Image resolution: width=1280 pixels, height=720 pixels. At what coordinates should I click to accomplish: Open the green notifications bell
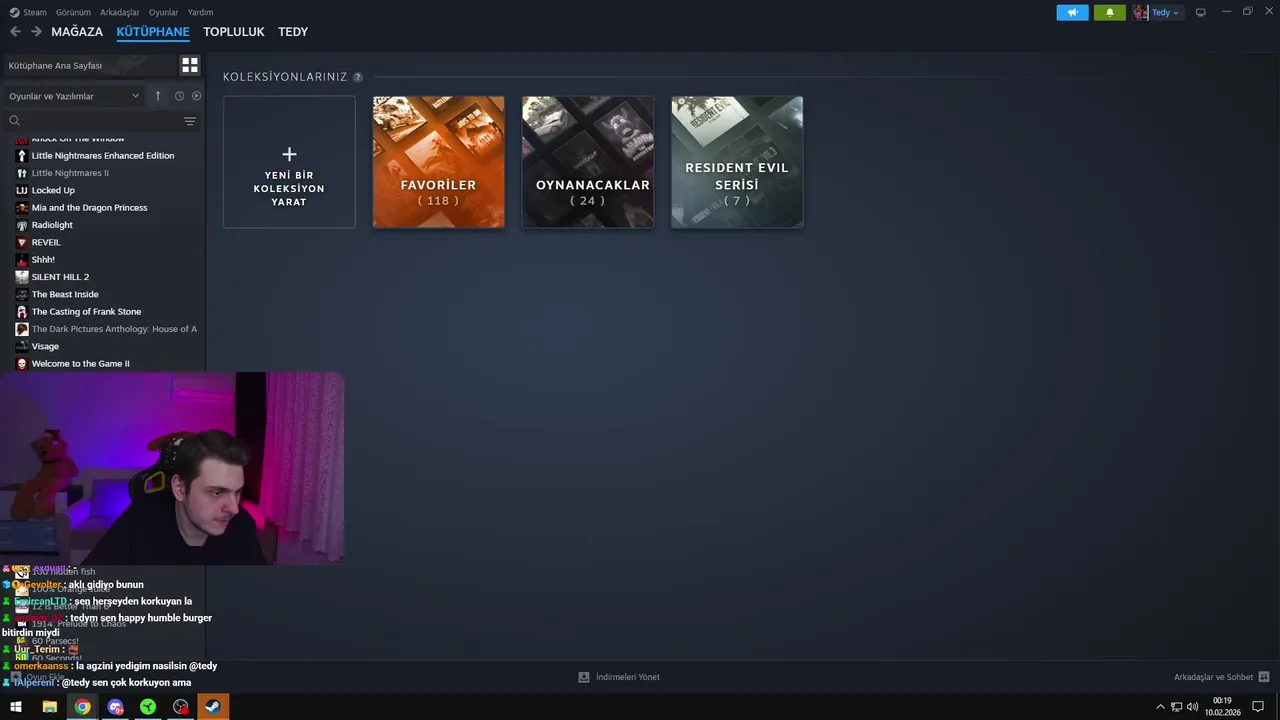[x=1109, y=12]
